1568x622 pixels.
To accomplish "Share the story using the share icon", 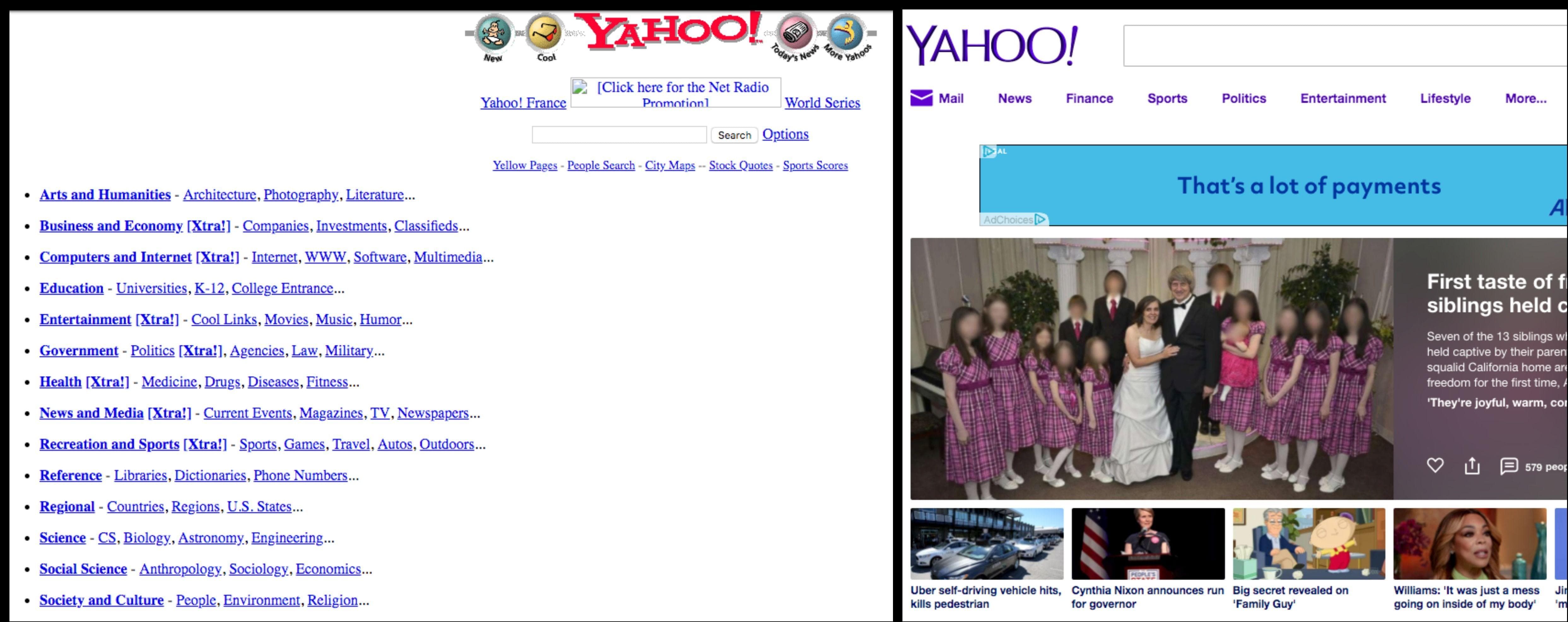I will (x=1472, y=465).
